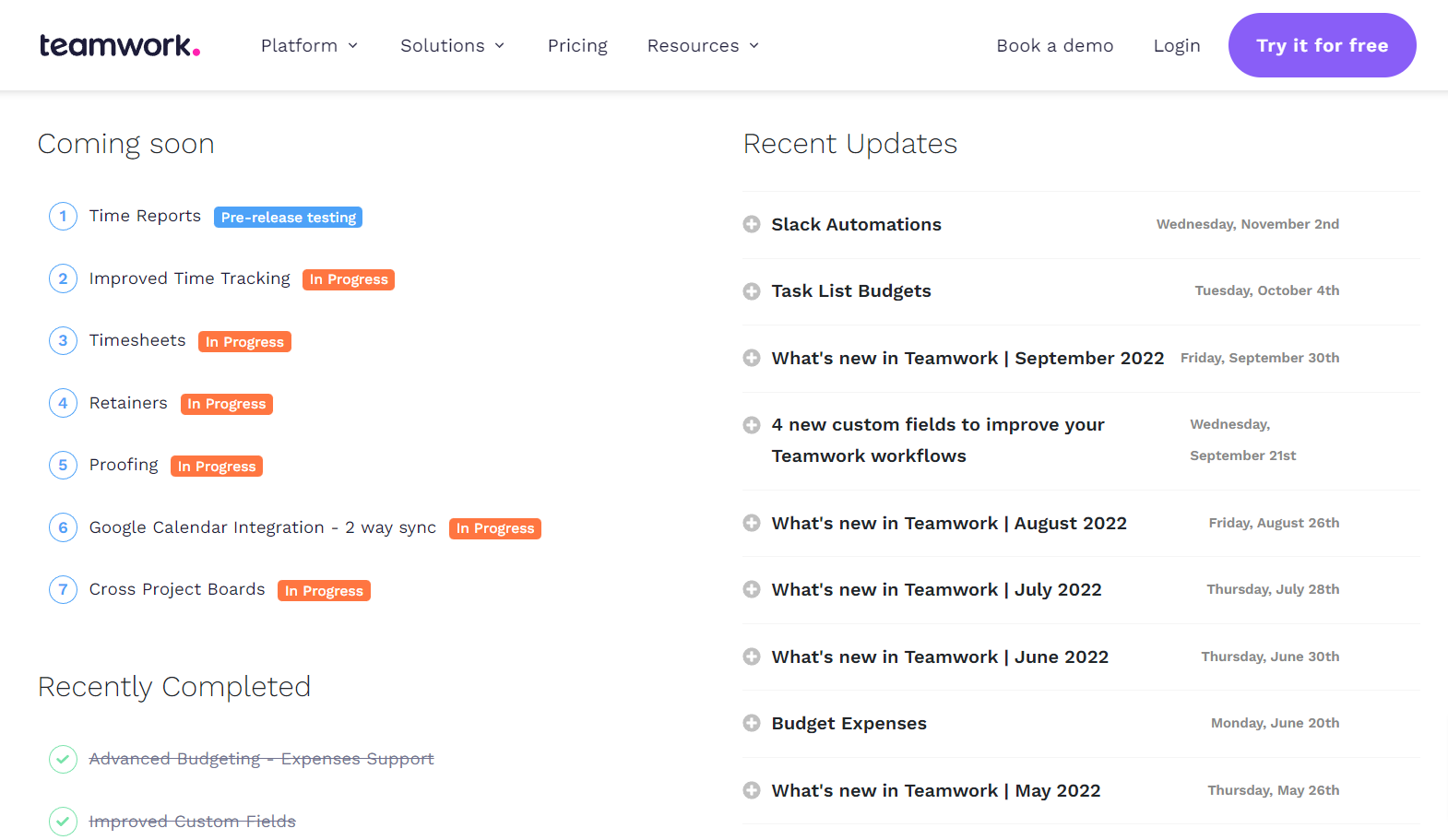Open the Task List Budgets update title
The image size is (1448, 840).
851,291
